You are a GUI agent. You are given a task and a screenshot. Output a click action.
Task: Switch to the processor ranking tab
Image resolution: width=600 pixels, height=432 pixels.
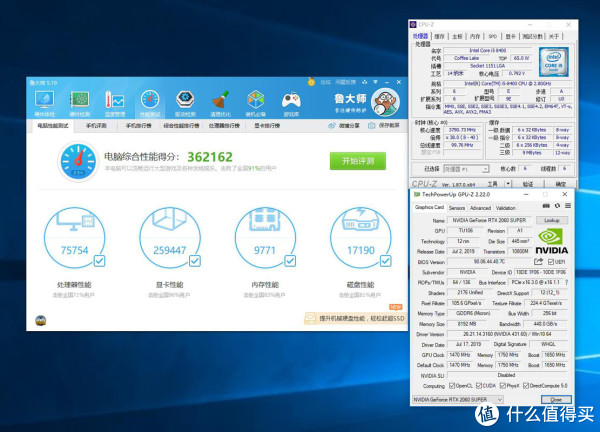click(x=224, y=126)
